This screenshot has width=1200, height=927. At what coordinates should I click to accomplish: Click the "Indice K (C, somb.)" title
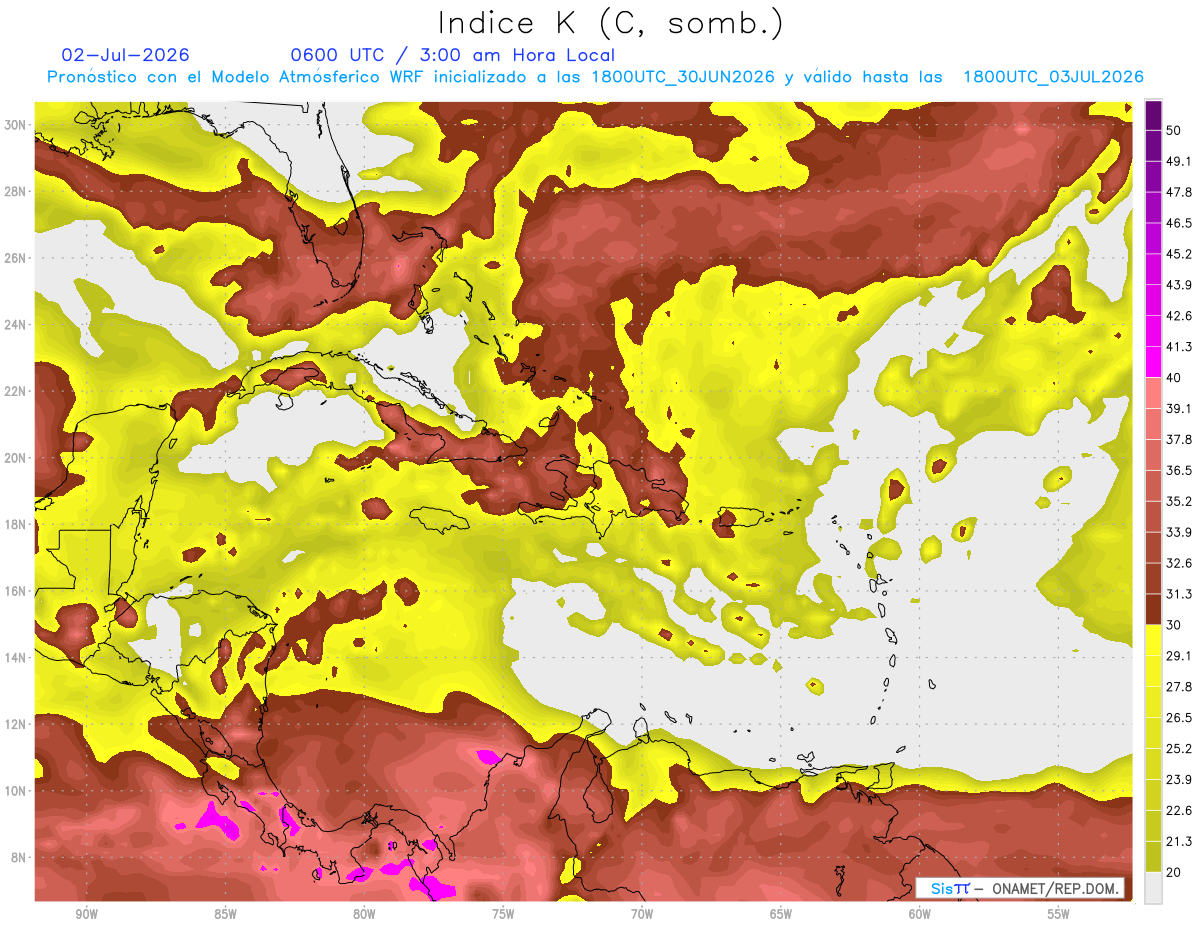611,23
